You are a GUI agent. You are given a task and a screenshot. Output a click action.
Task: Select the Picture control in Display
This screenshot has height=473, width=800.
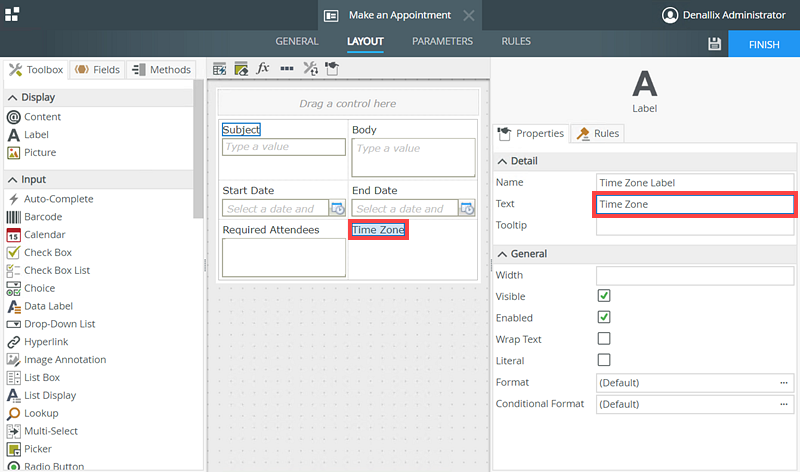[x=40, y=153]
